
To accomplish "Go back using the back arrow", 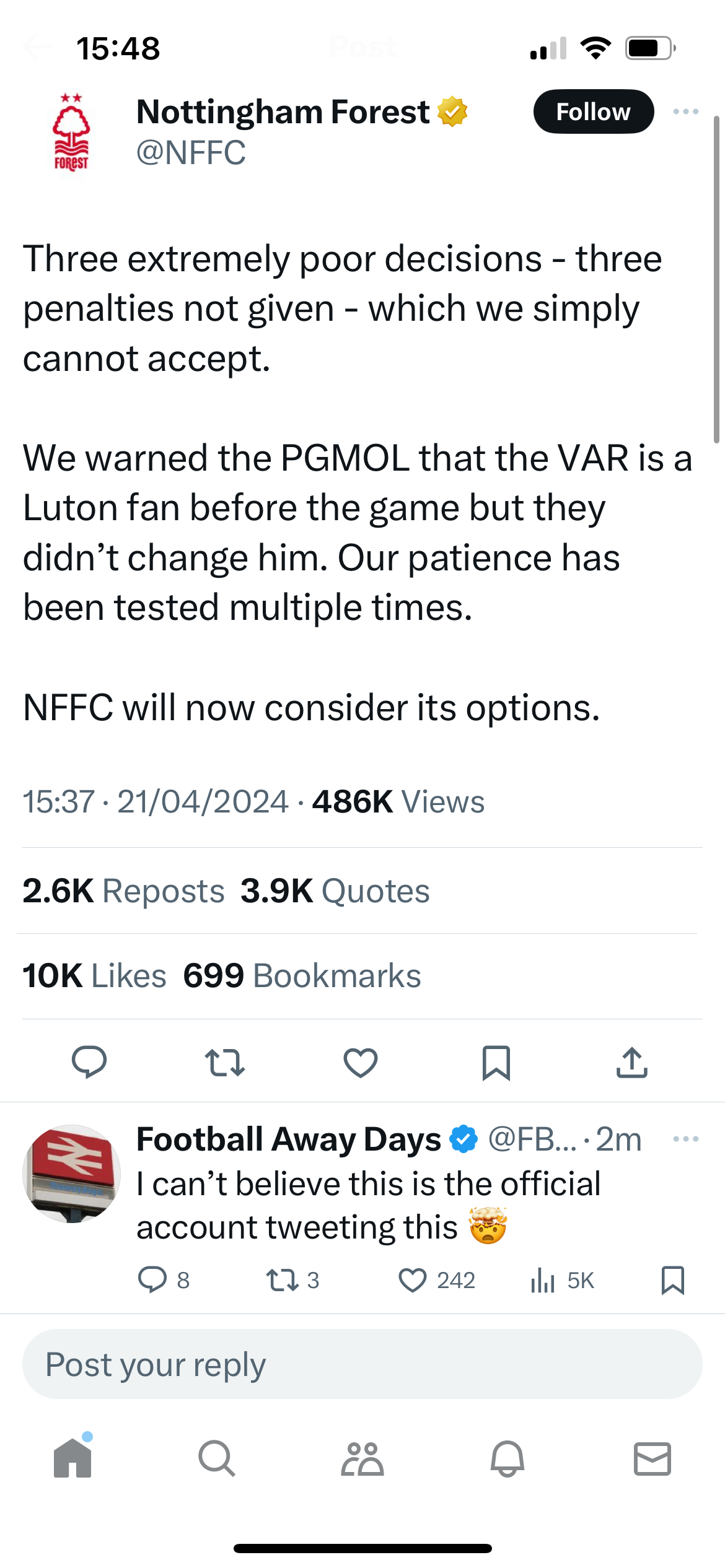I will pos(38,48).
